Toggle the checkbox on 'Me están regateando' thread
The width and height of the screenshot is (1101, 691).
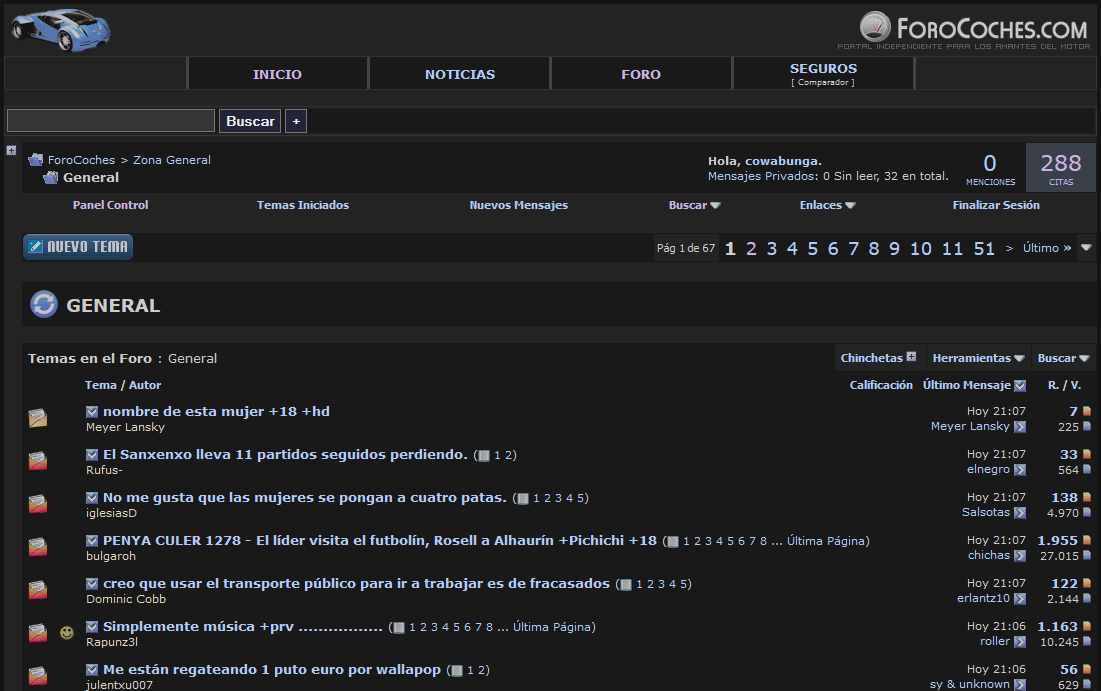[x=91, y=669]
